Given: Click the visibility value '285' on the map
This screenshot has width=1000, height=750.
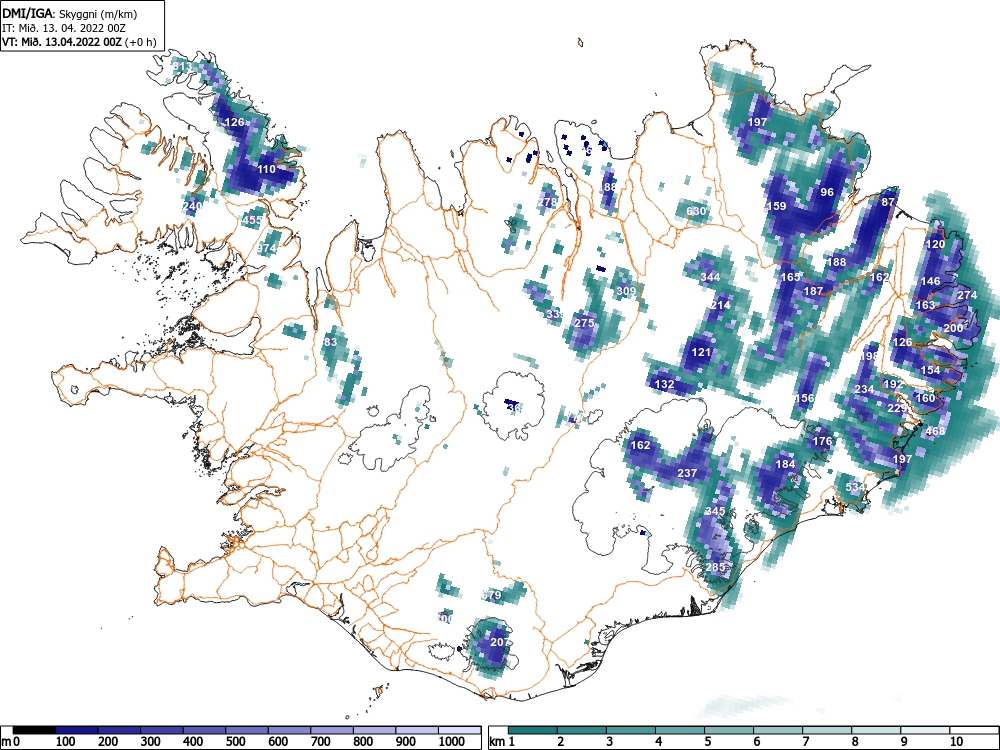Looking at the screenshot, I should (x=715, y=567).
